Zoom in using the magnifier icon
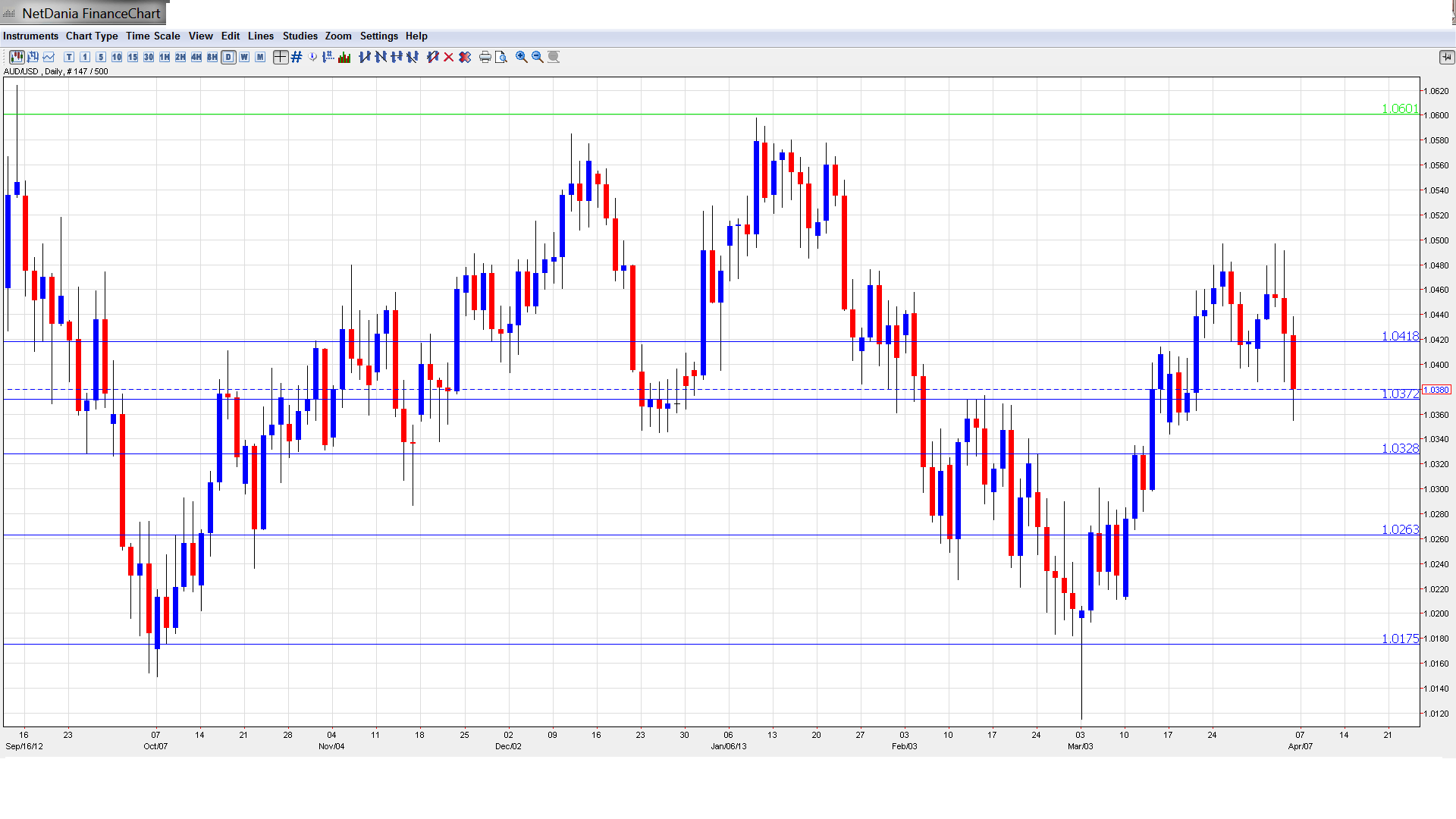 pos(520,57)
